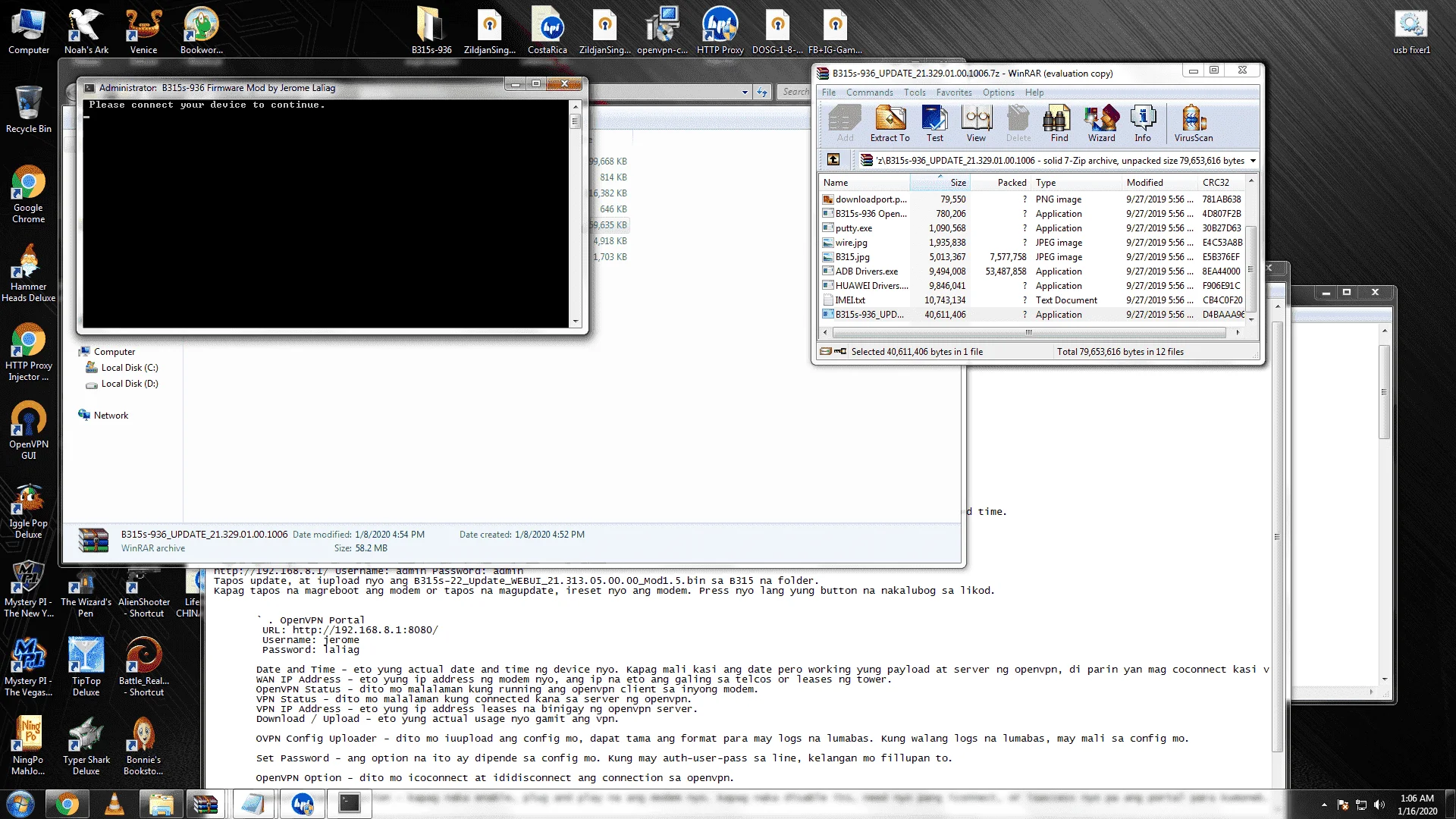Open the B315s-936 folder on desktop
Image resolution: width=1456 pixels, height=819 pixels.
click(431, 32)
